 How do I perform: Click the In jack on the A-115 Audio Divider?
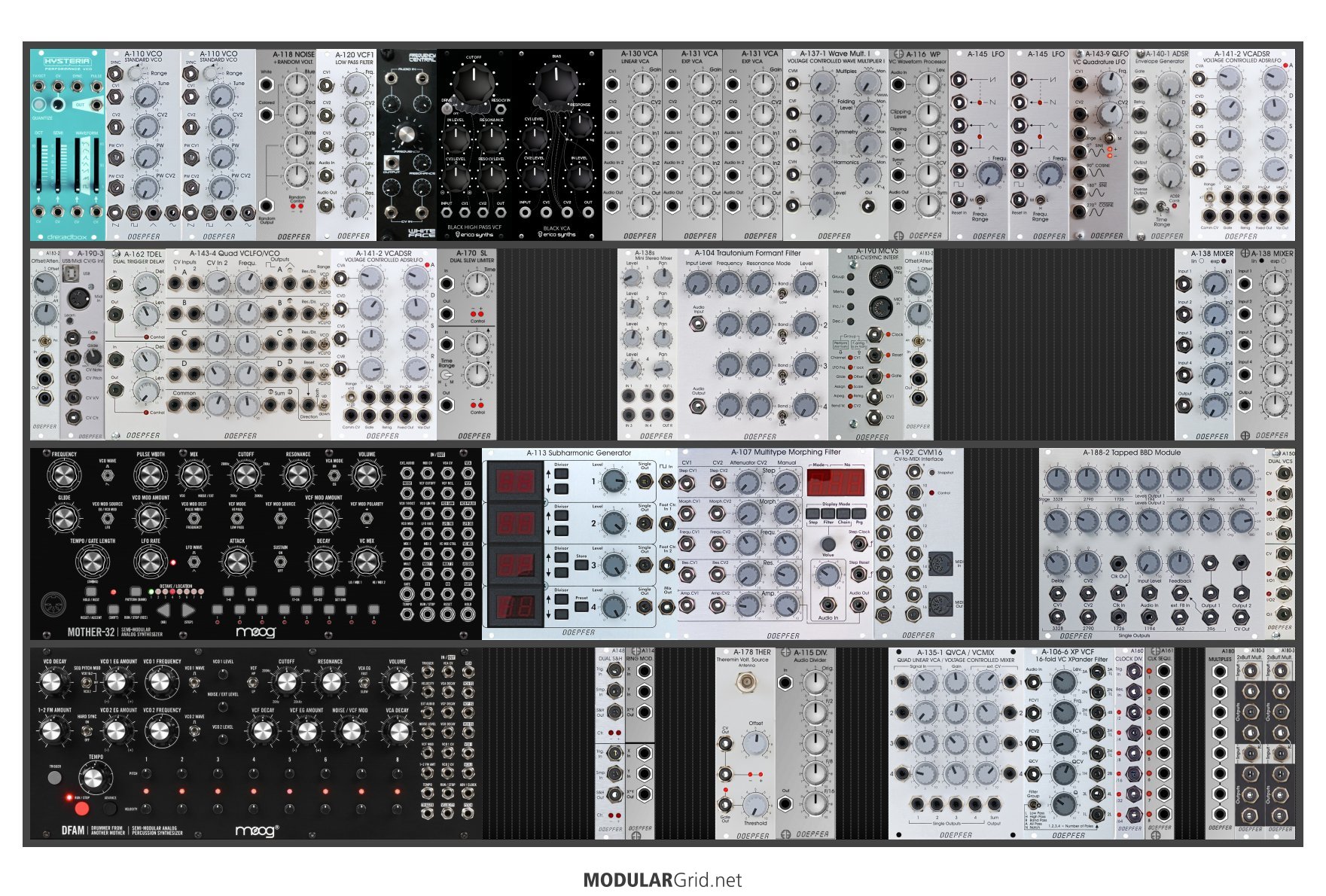[x=785, y=683]
